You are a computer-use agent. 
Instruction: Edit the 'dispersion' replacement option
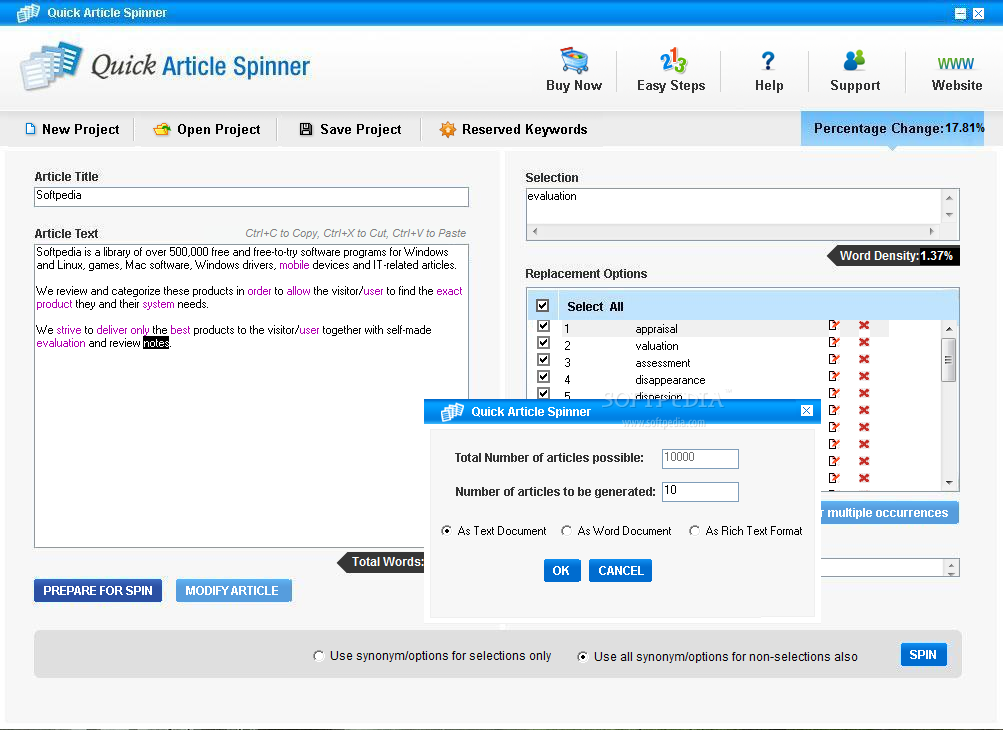point(833,393)
